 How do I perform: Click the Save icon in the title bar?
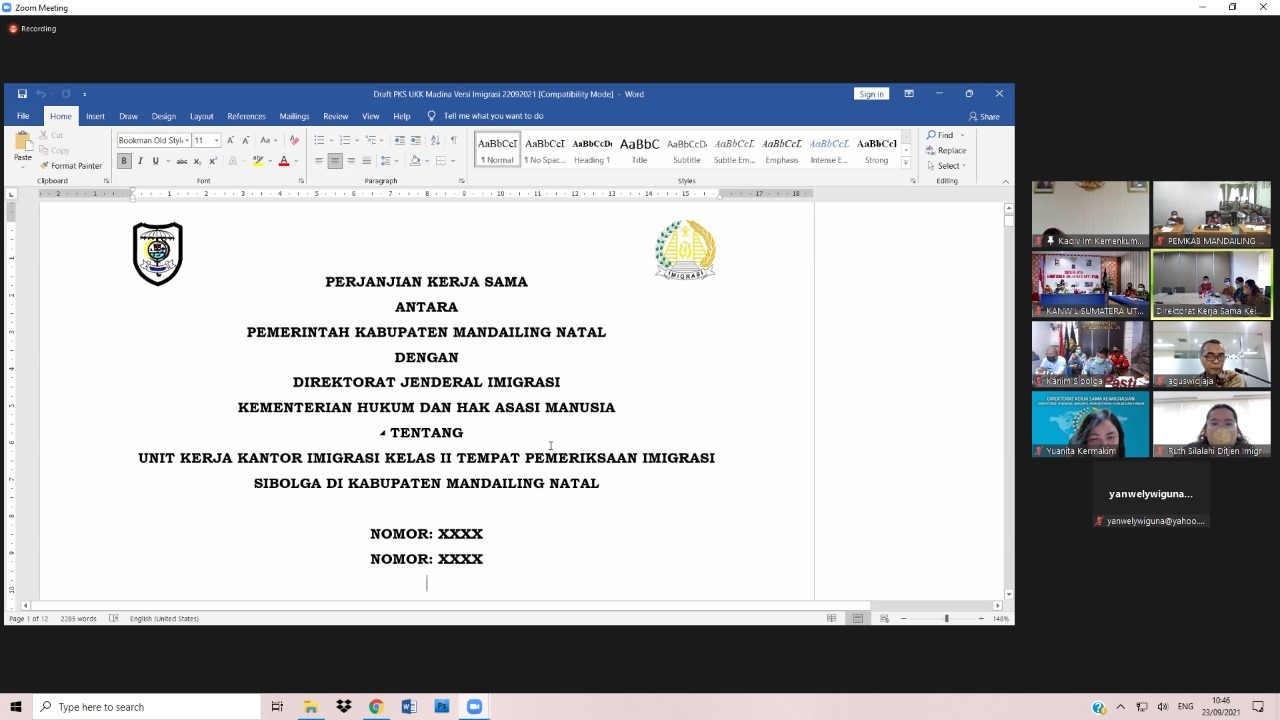click(x=22, y=94)
